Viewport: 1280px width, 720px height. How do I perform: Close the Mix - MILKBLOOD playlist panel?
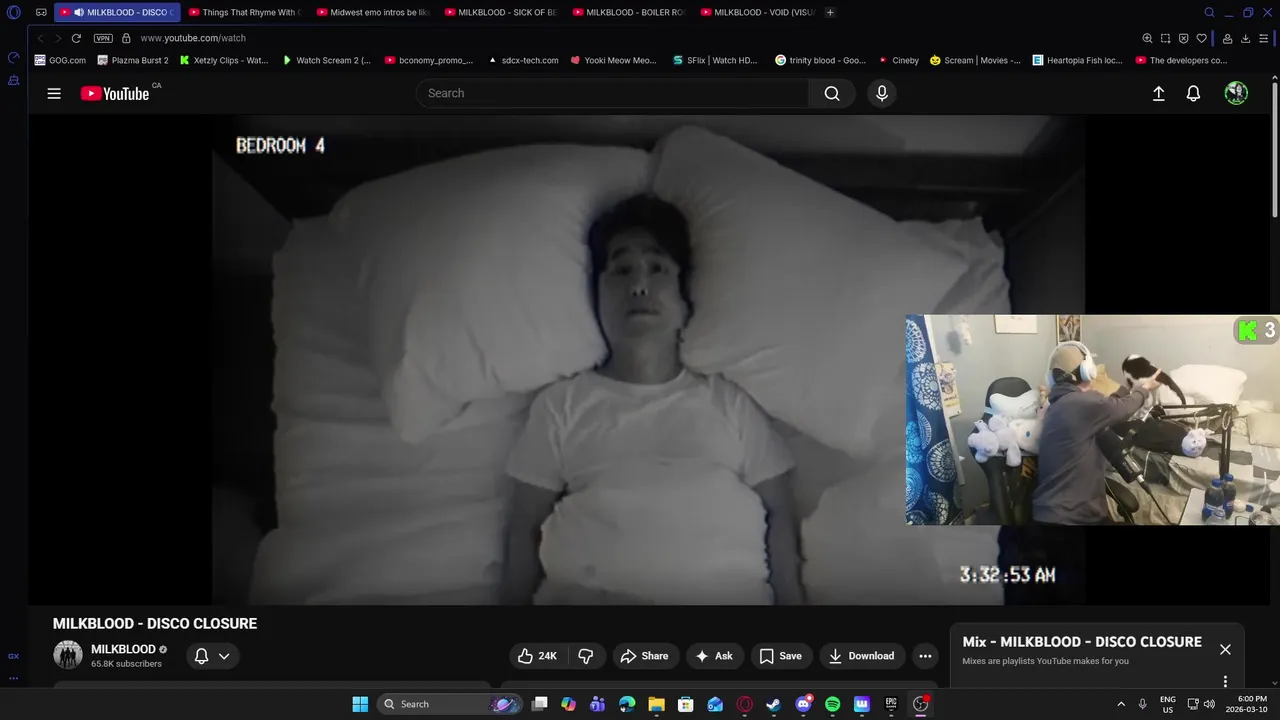(x=1225, y=649)
